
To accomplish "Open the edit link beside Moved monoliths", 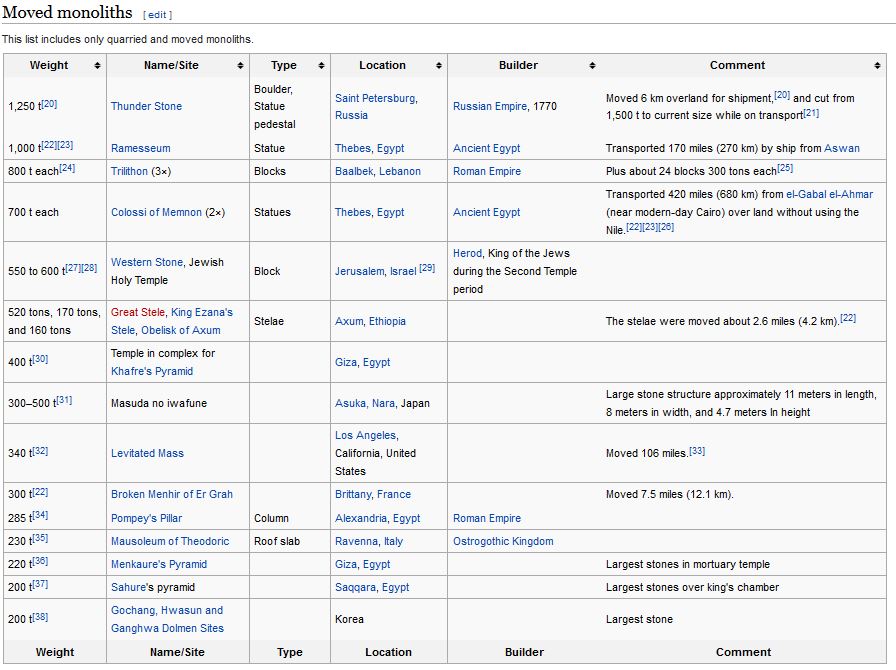I will (x=157, y=15).
